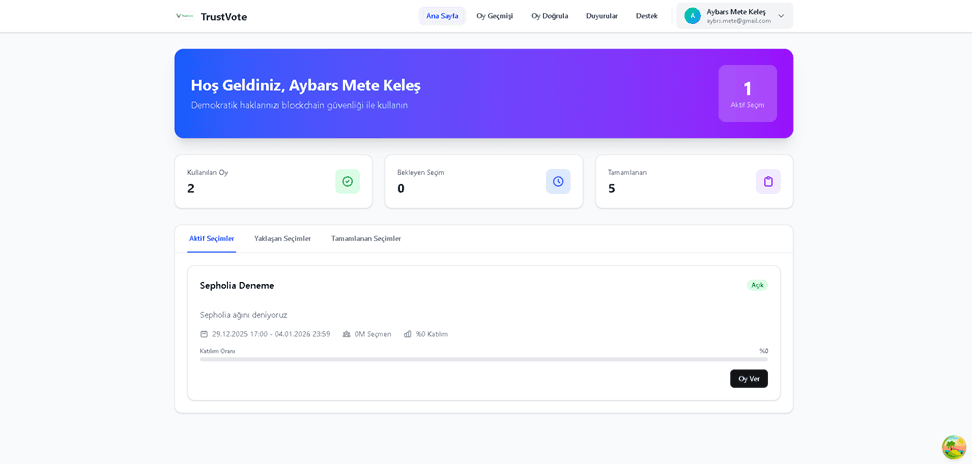Image resolution: width=972 pixels, height=464 pixels.
Task: Click the Hoş Geldiniz welcome heading
Action: pos(306,85)
